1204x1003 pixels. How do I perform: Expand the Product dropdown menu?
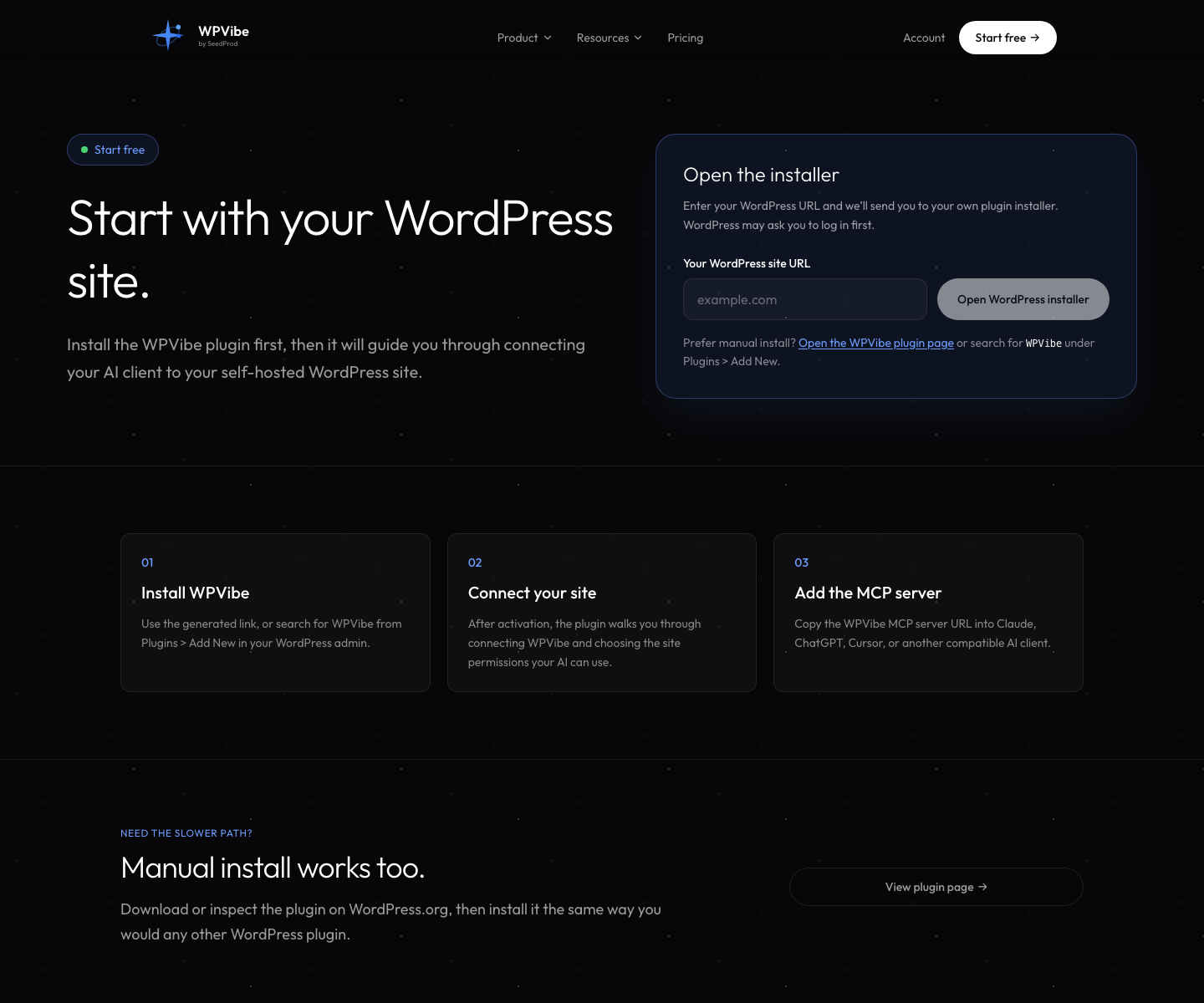(x=524, y=38)
